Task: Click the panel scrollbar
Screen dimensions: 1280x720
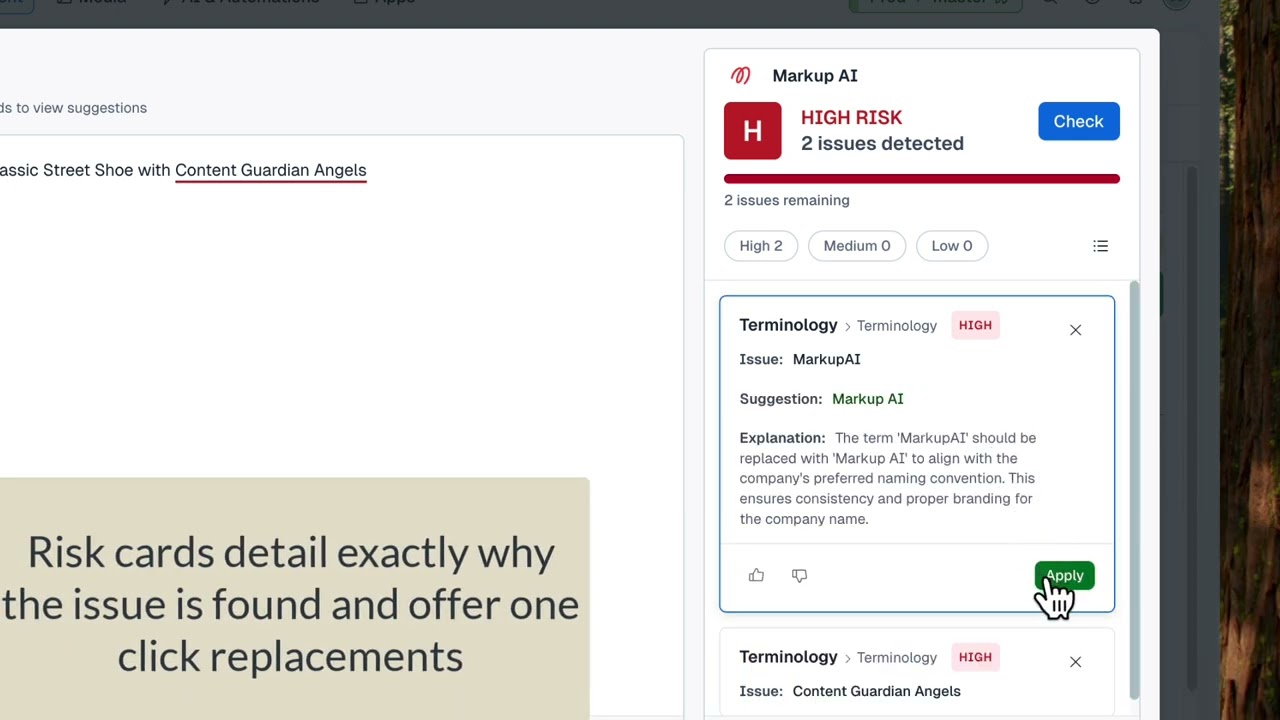Action: [x=1133, y=490]
